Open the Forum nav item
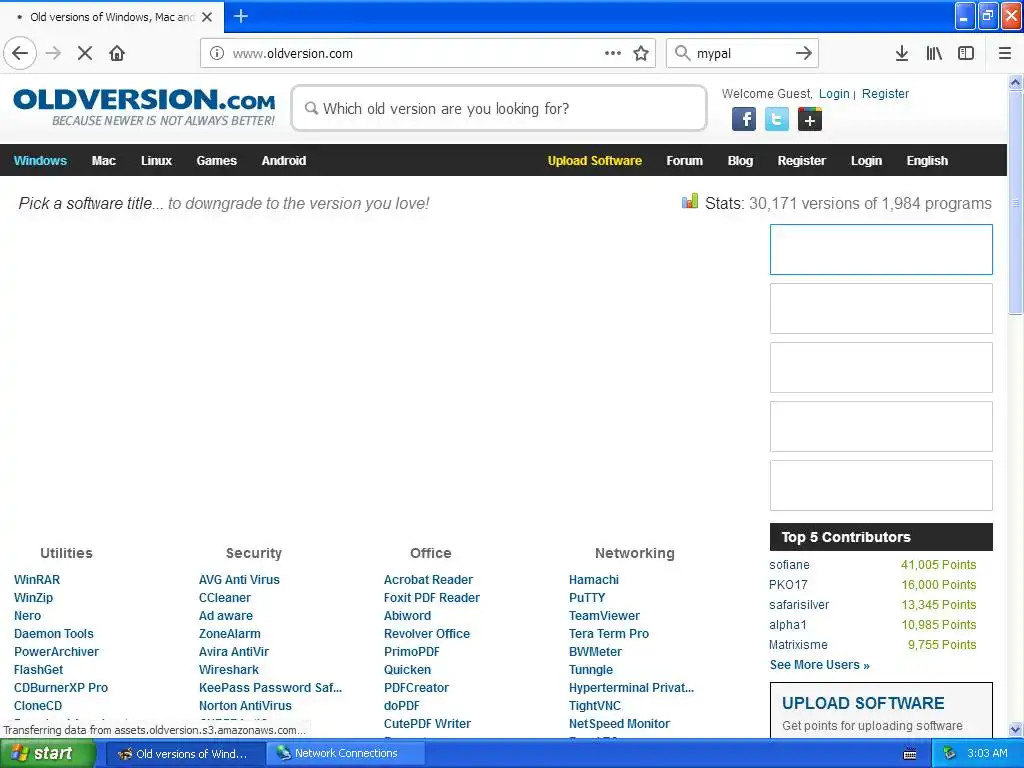The width and height of the screenshot is (1024, 768). click(684, 161)
